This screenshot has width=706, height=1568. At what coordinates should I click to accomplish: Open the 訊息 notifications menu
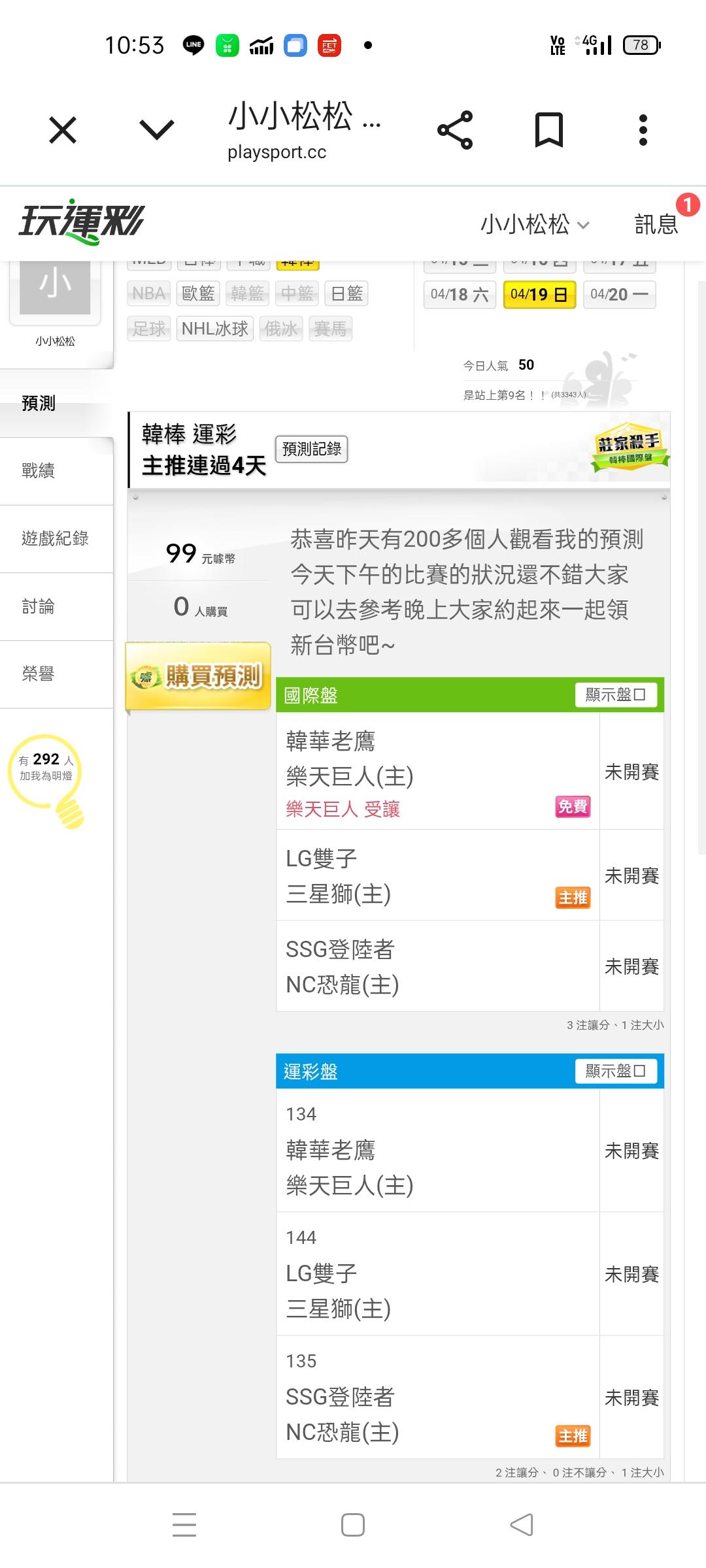(x=656, y=224)
